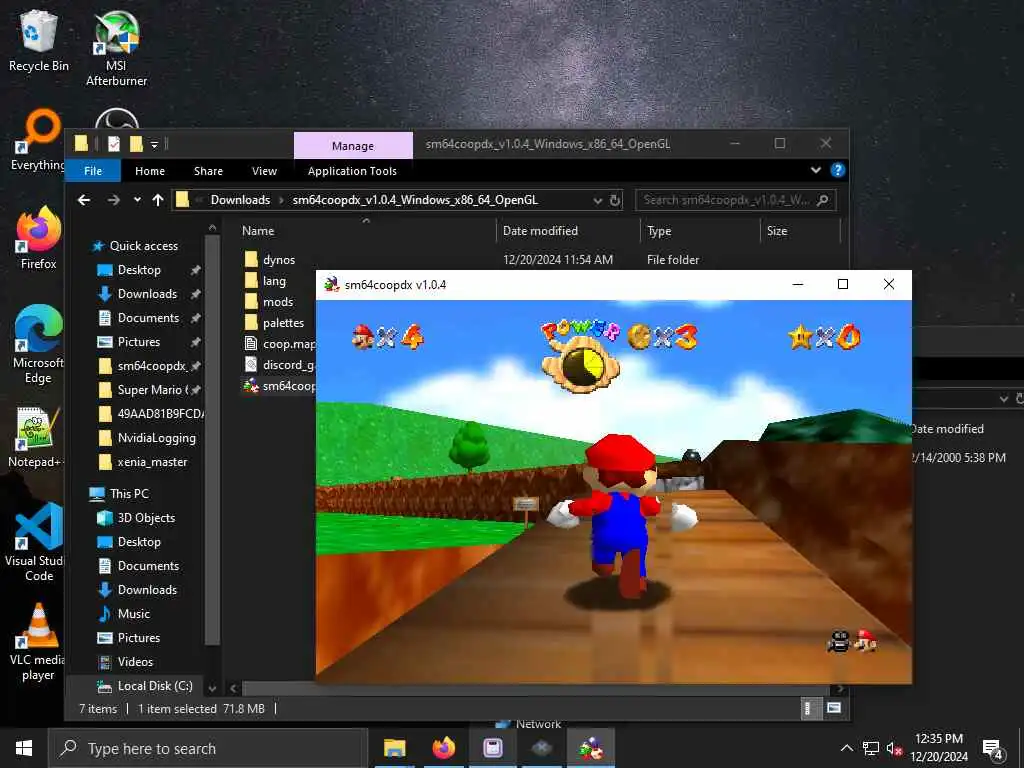Show hidden system tray icons
1024x768 pixels.
[846, 748]
